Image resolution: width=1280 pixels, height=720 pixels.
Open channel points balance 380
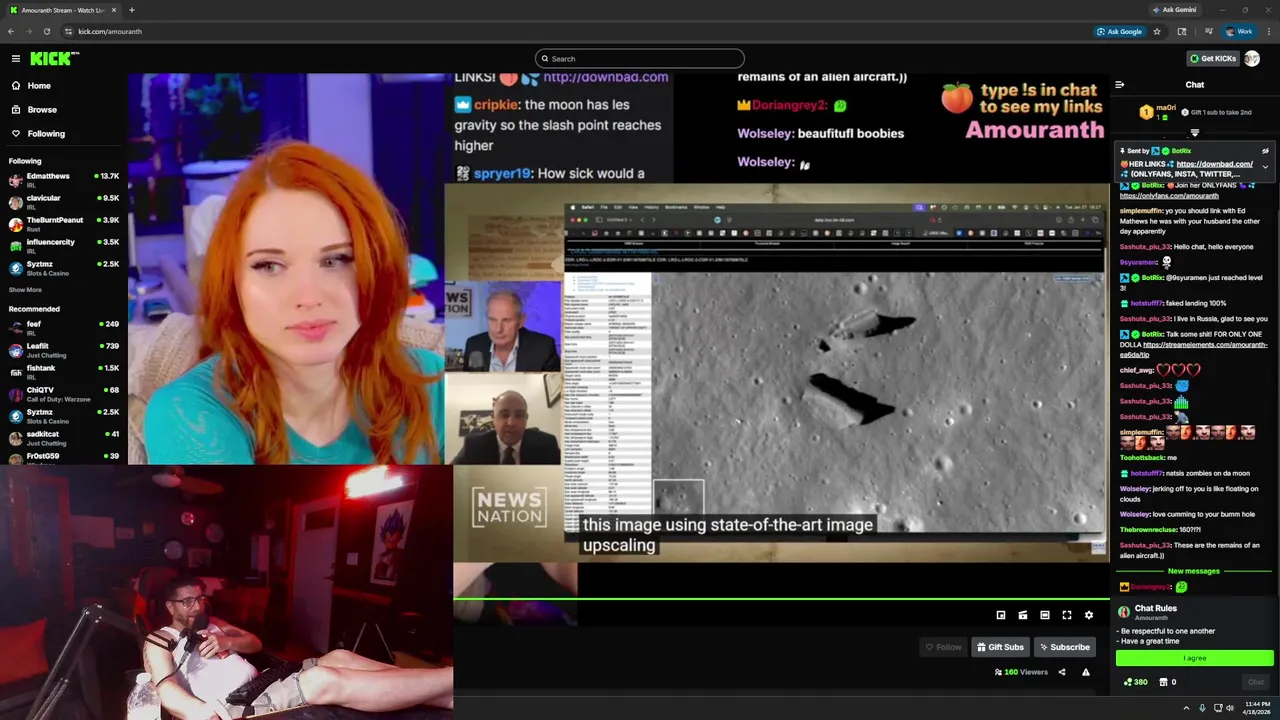tap(1135, 682)
